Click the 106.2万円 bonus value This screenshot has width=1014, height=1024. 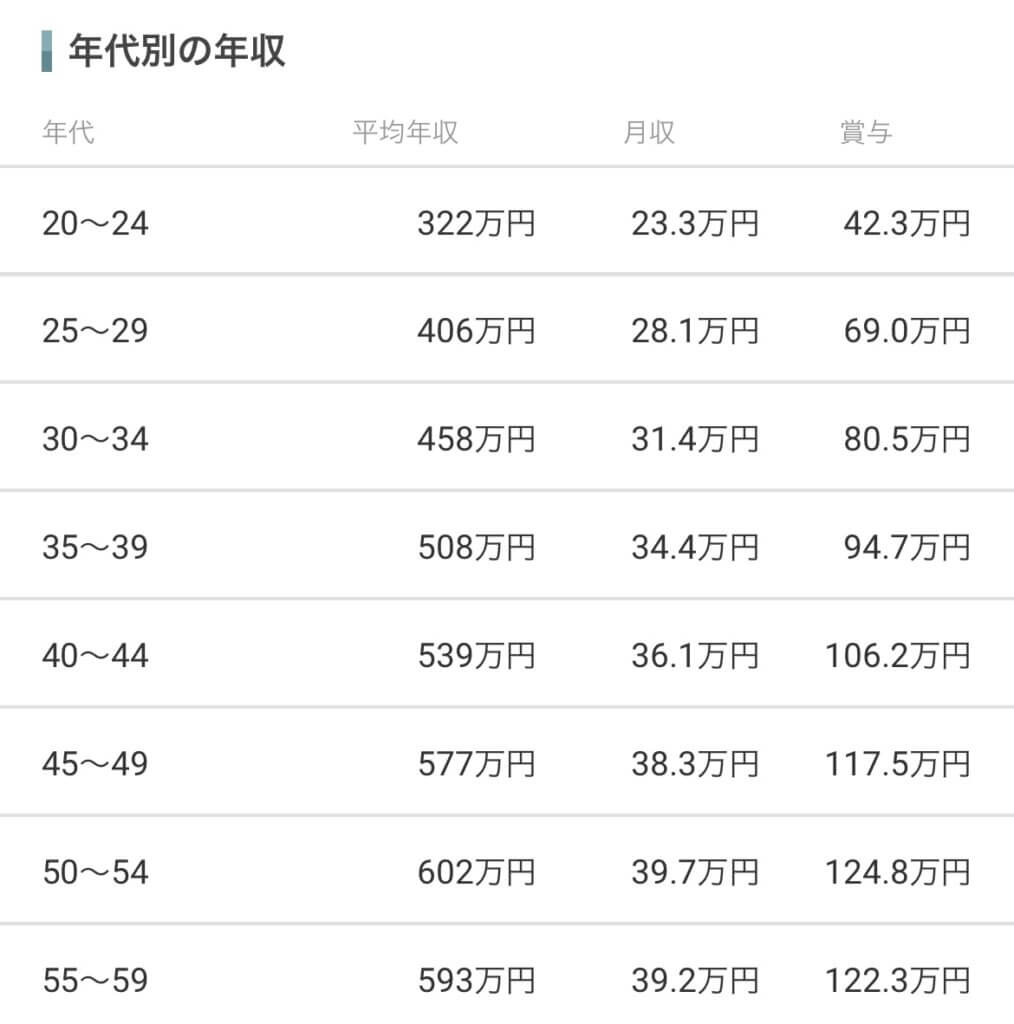tap(897, 656)
